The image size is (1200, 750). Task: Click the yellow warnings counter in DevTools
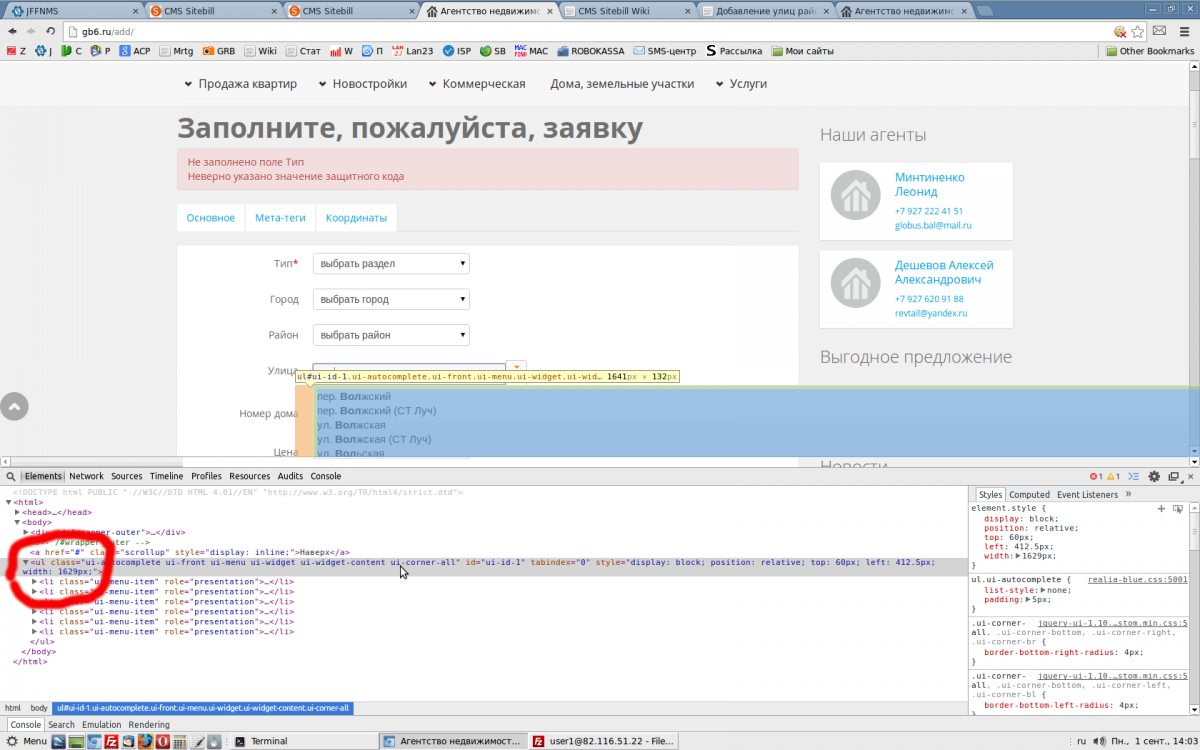1112,477
